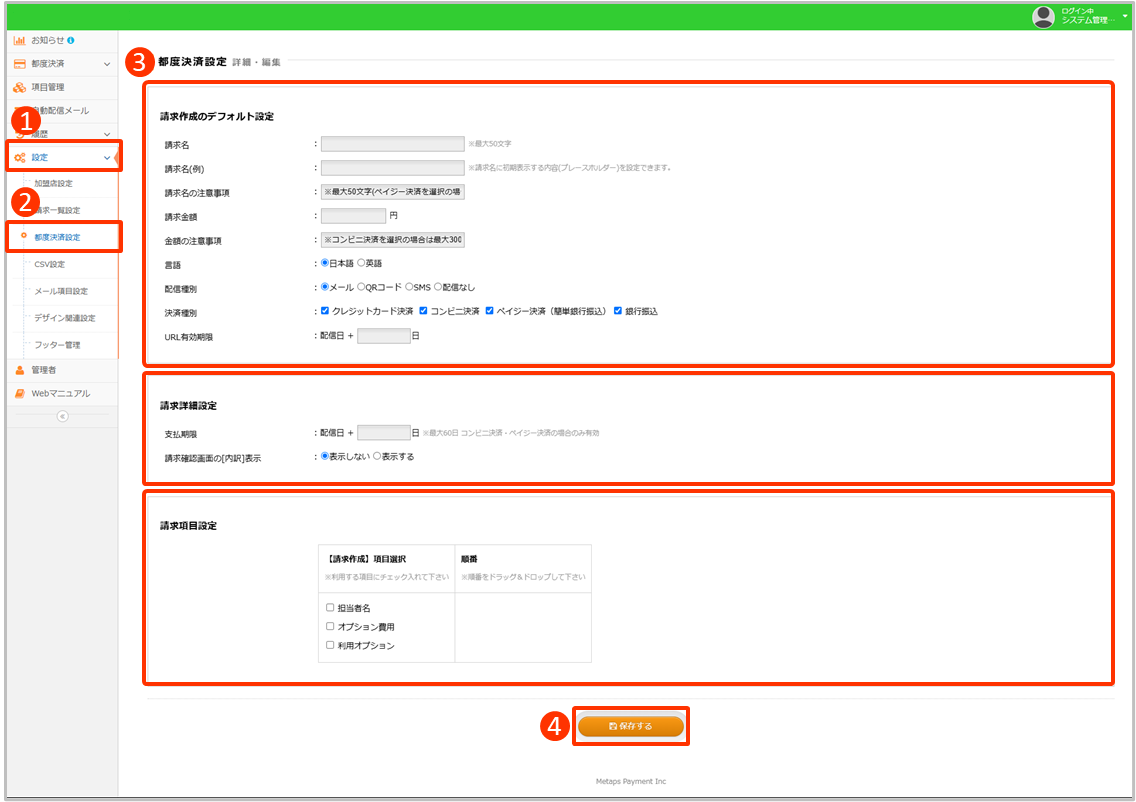Enable the 担当者名 checkbox
This screenshot has width=1136, height=802.
330,607
